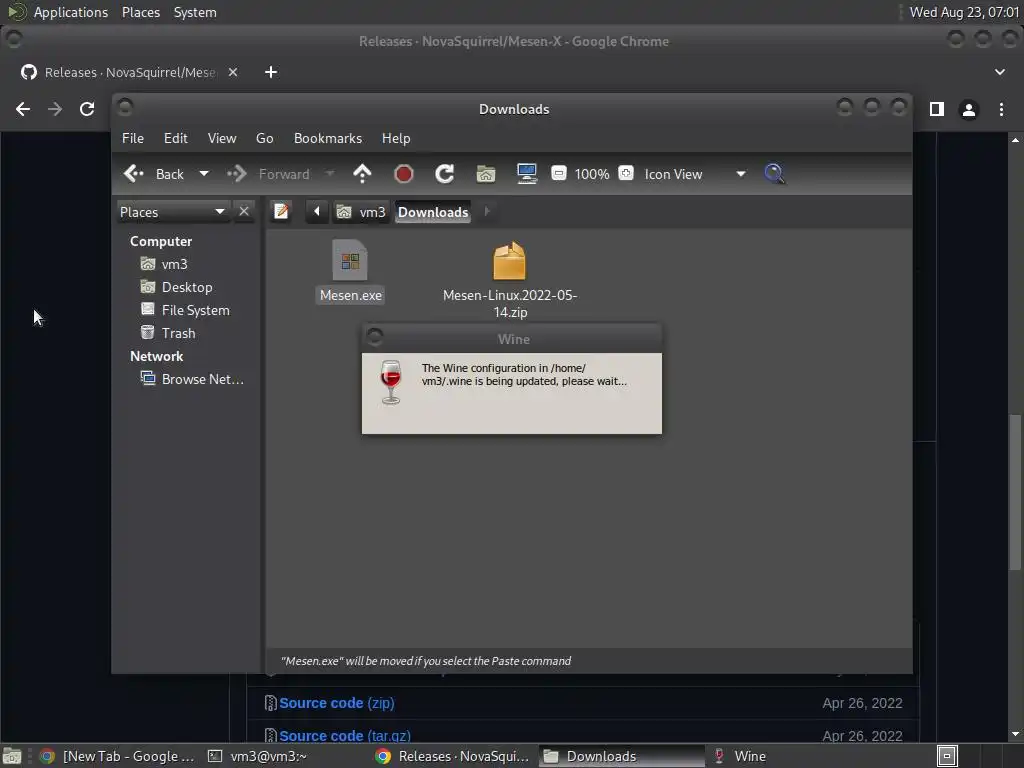Click the Wine dialog wine glass icon

(x=391, y=382)
